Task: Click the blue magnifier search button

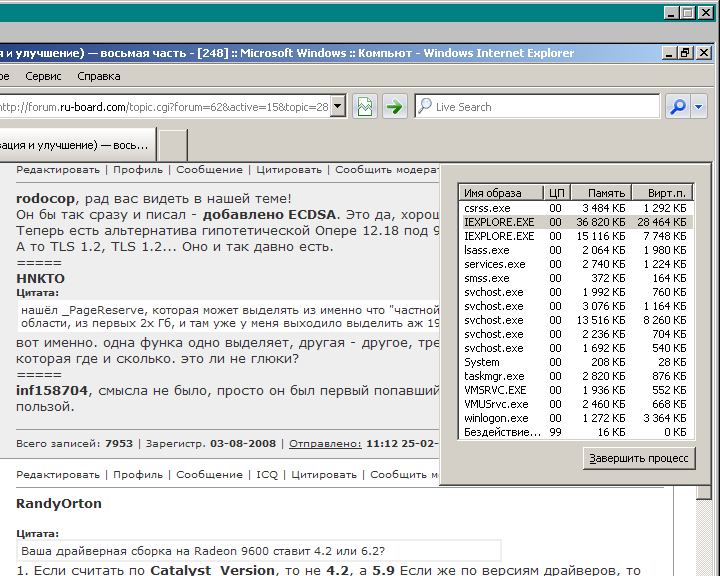Action: [x=678, y=107]
